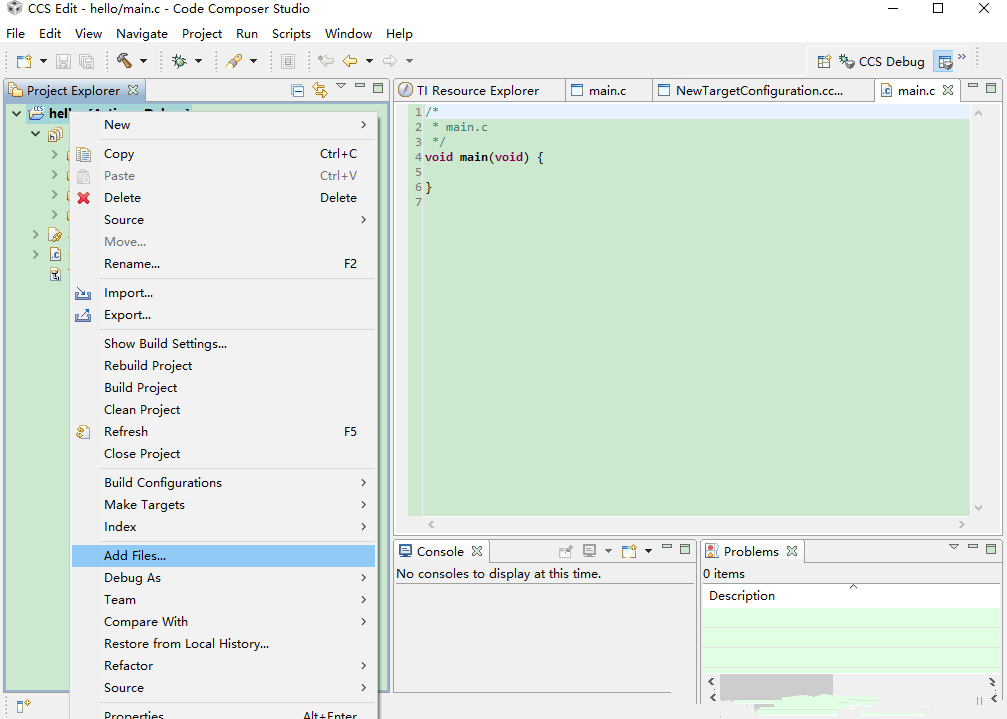
Task: Select Add Files... in context menu
Action: (223, 556)
